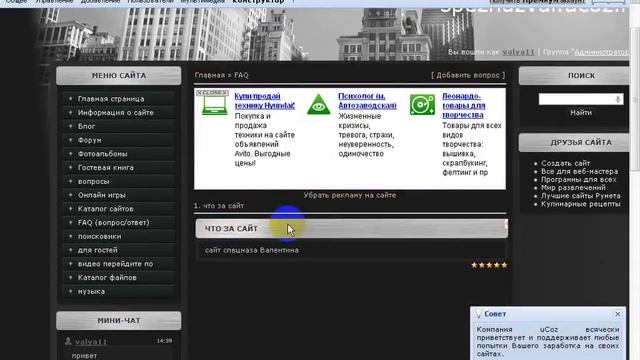The width and height of the screenshot is (640, 360).
Task: Click the Совет popup title
Action: click(495, 314)
